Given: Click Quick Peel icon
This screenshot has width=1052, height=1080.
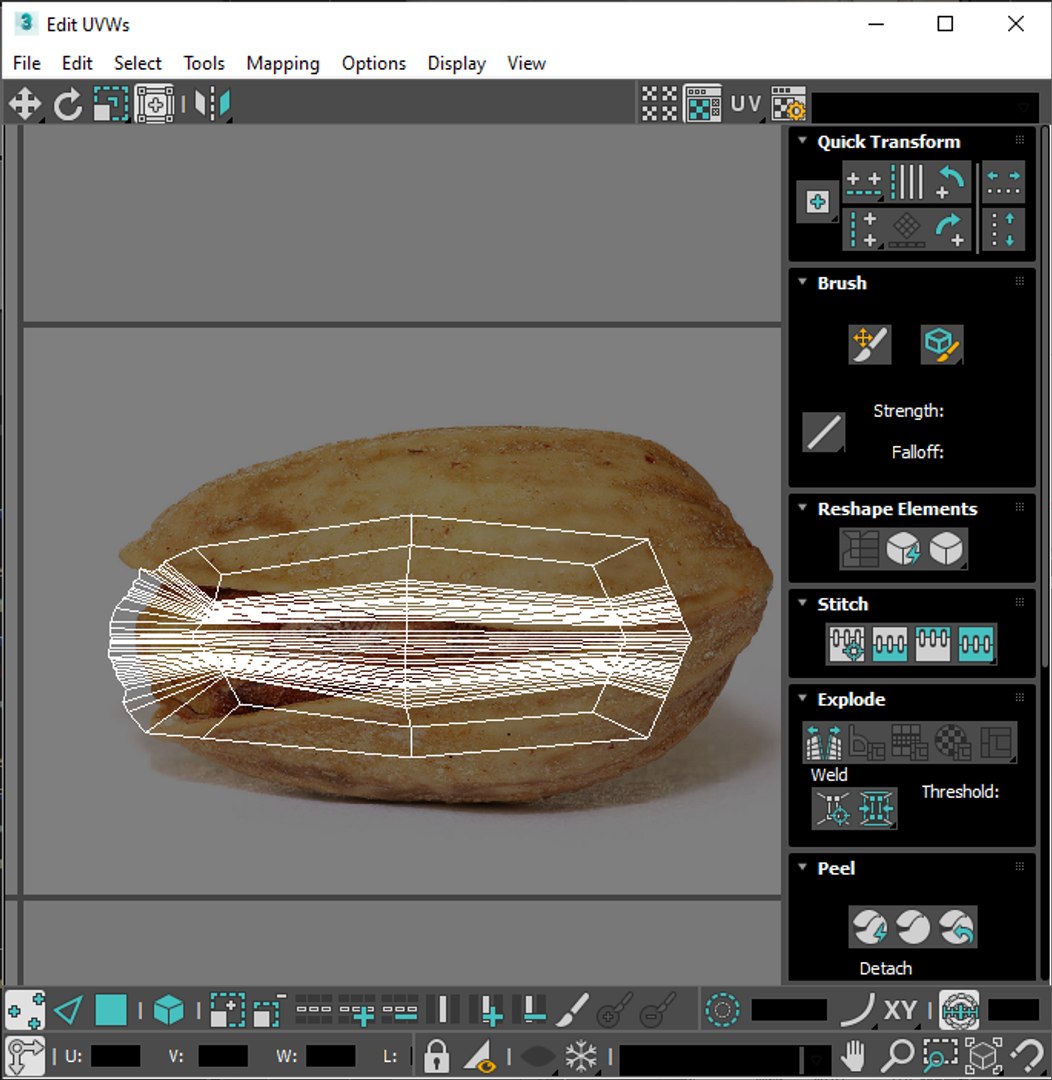Looking at the screenshot, I should pos(869,927).
